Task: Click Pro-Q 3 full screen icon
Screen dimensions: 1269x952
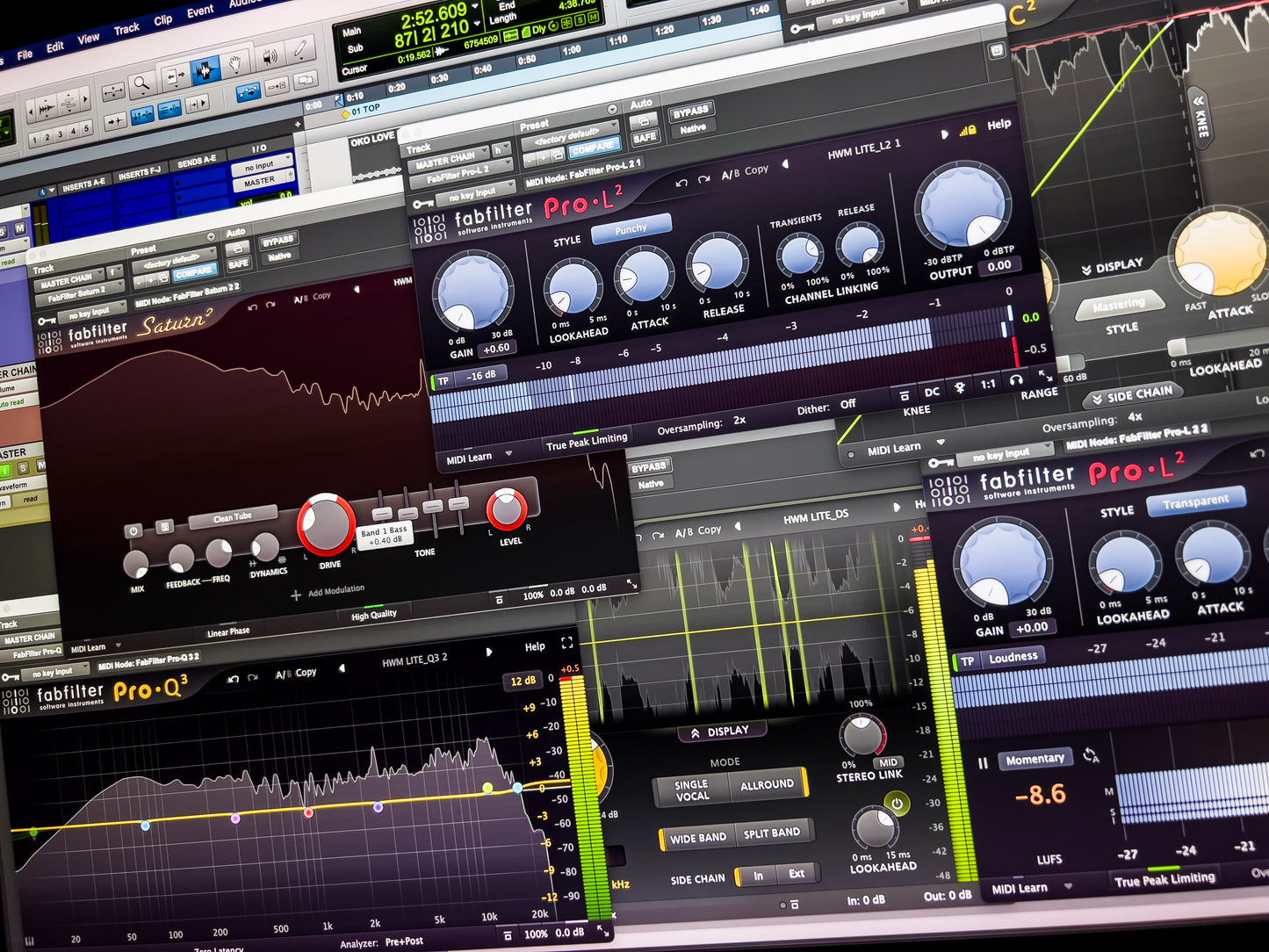Action: (x=566, y=643)
